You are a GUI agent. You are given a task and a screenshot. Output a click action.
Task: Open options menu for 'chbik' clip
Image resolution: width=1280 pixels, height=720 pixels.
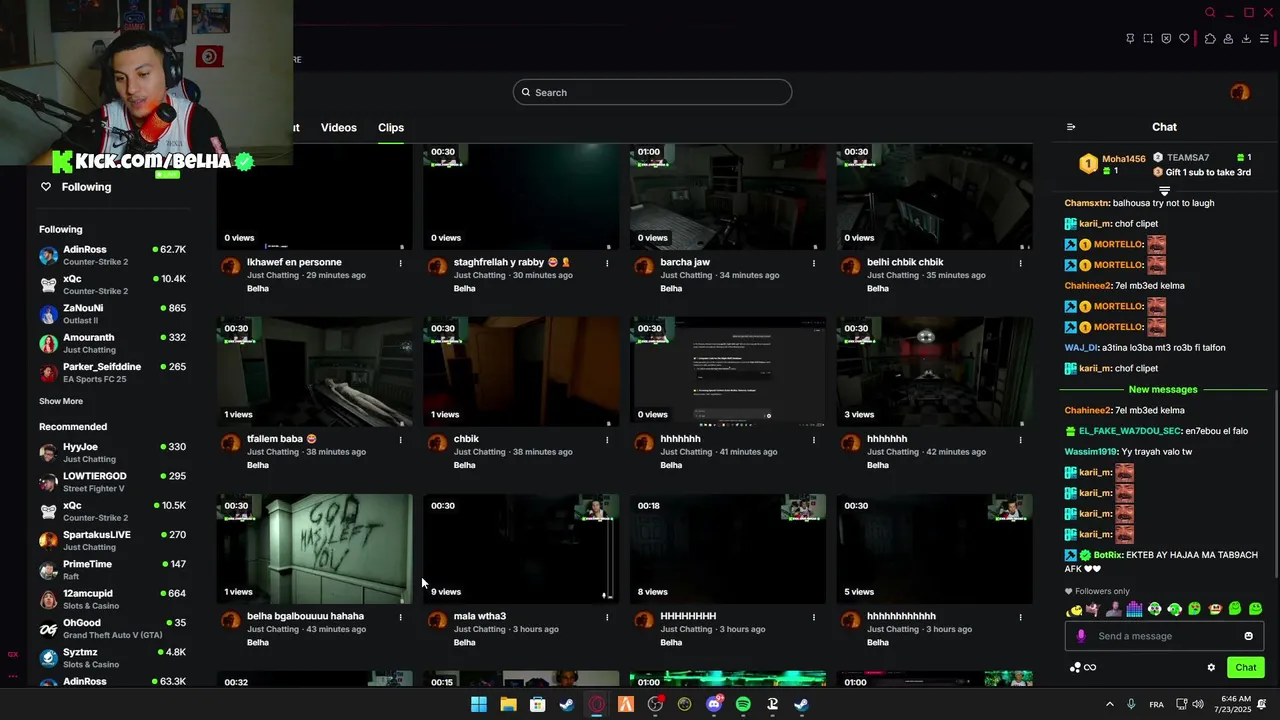[607, 440]
